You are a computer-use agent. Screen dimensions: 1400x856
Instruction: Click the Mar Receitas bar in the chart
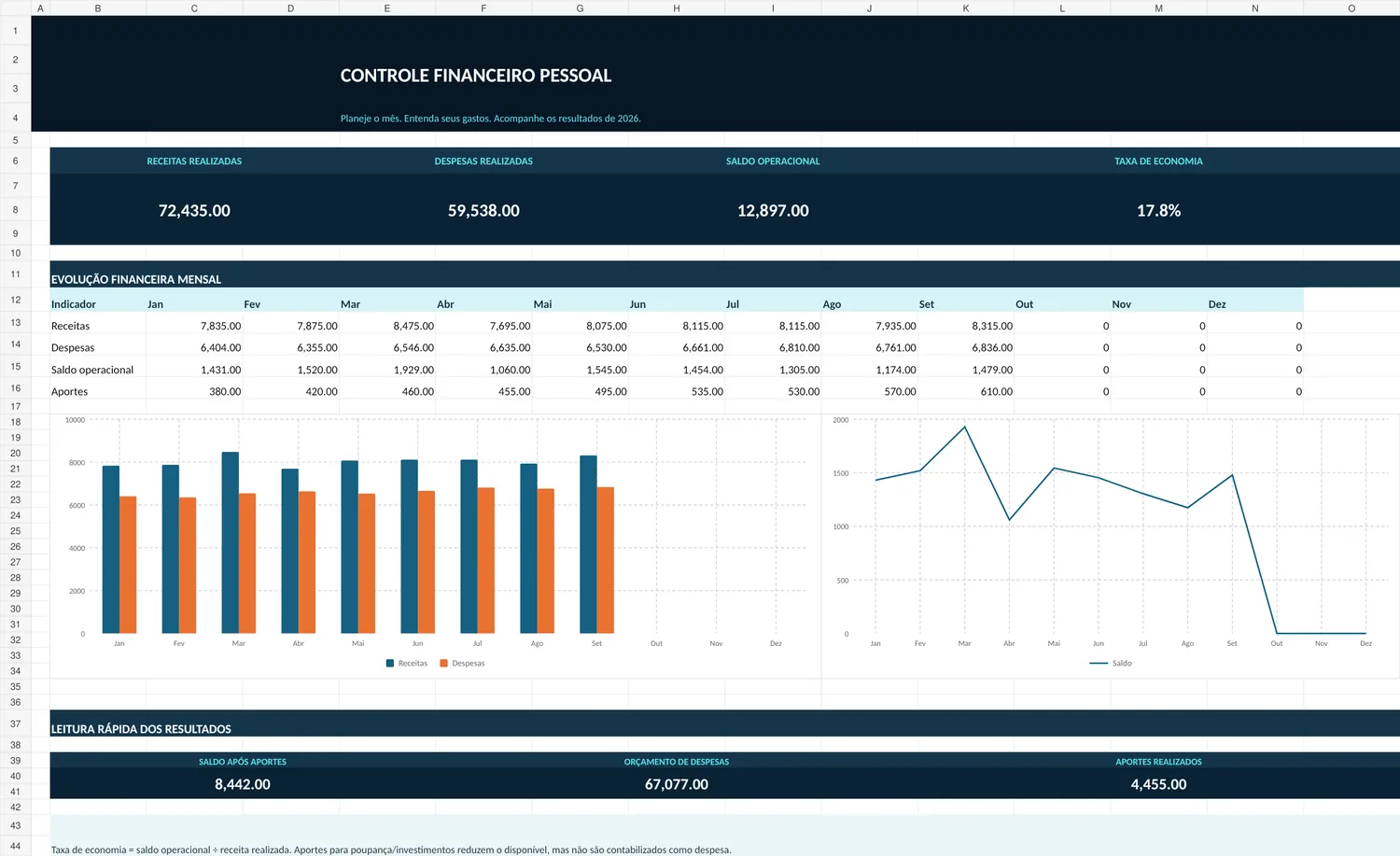tap(230, 543)
